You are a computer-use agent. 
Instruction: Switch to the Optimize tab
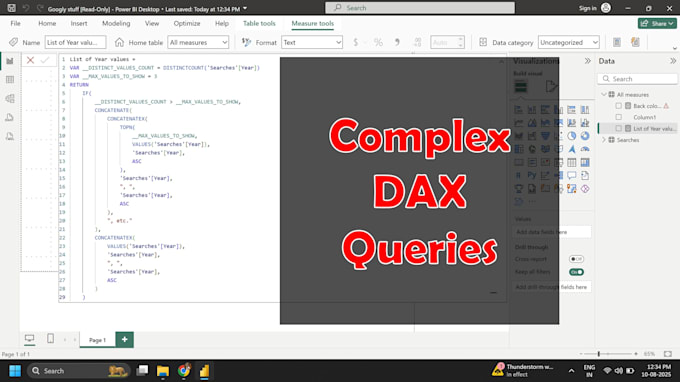[187, 23]
